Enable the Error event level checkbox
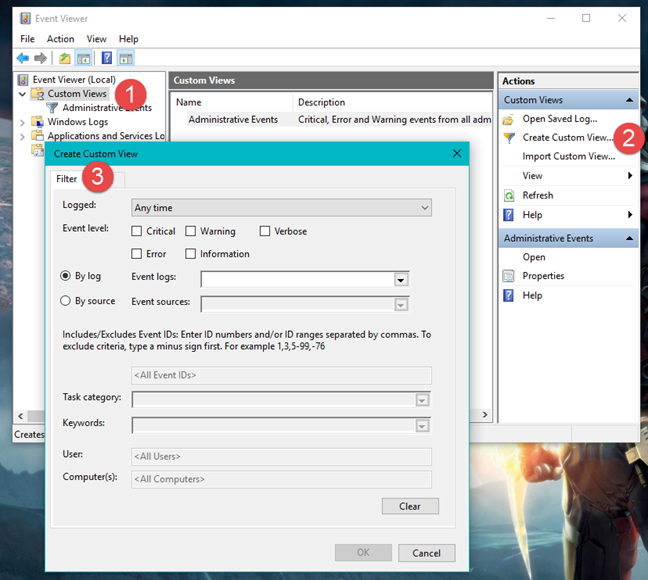 pyautogui.click(x=136, y=253)
